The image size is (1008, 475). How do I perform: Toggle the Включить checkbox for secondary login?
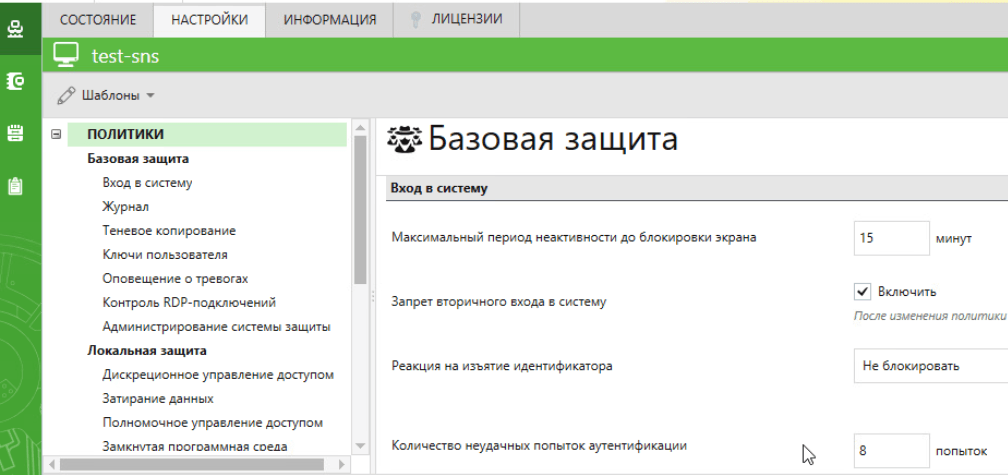[x=863, y=292]
